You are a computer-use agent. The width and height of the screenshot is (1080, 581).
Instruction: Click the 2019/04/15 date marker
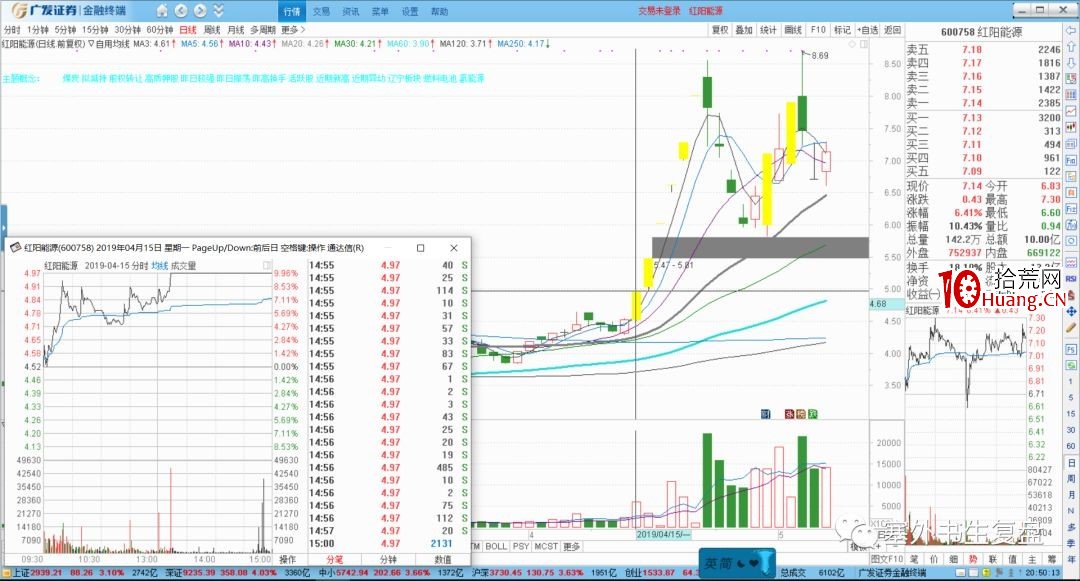click(x=662, y=534)
